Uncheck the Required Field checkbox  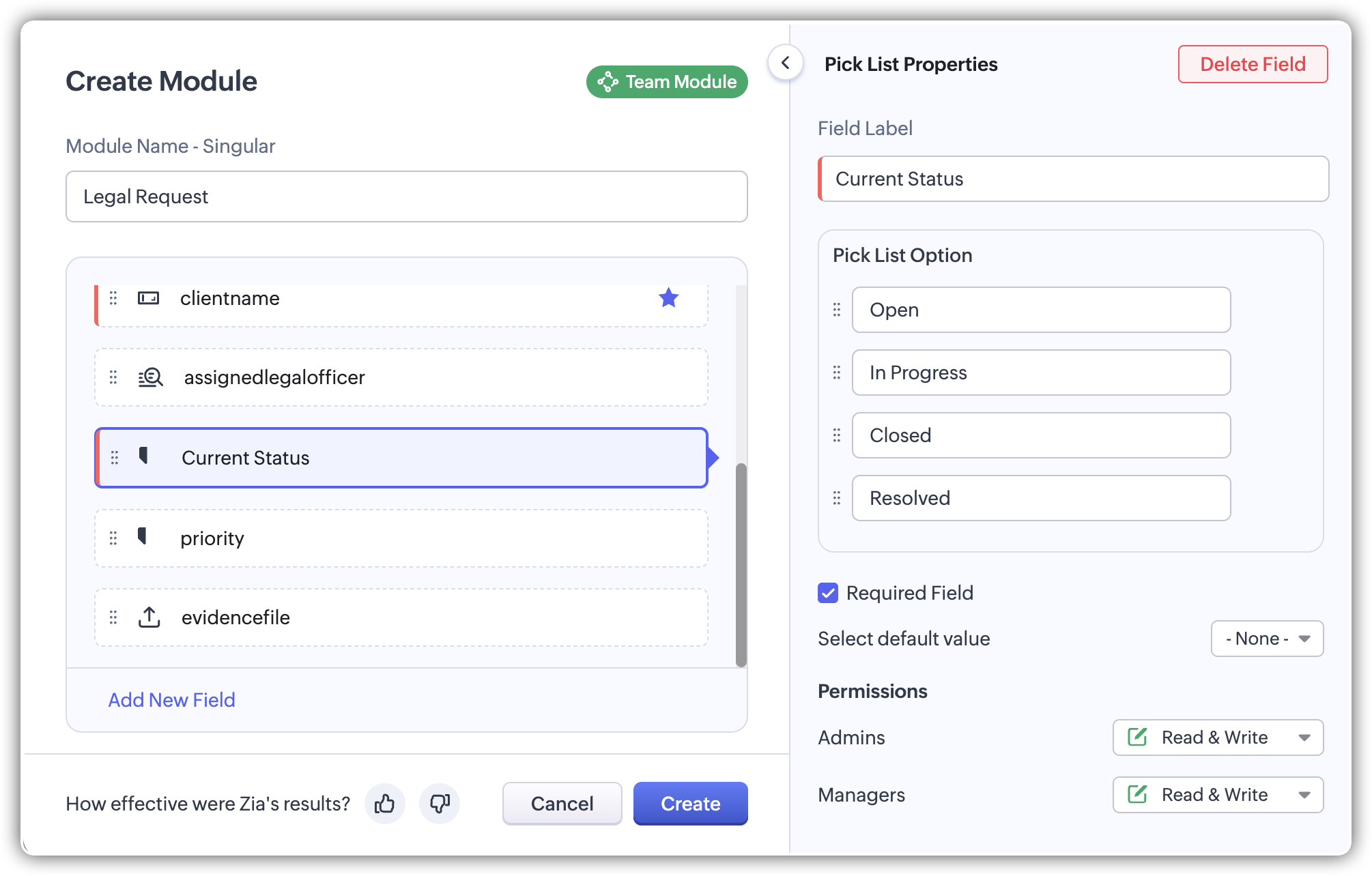[x=828, y=593]
